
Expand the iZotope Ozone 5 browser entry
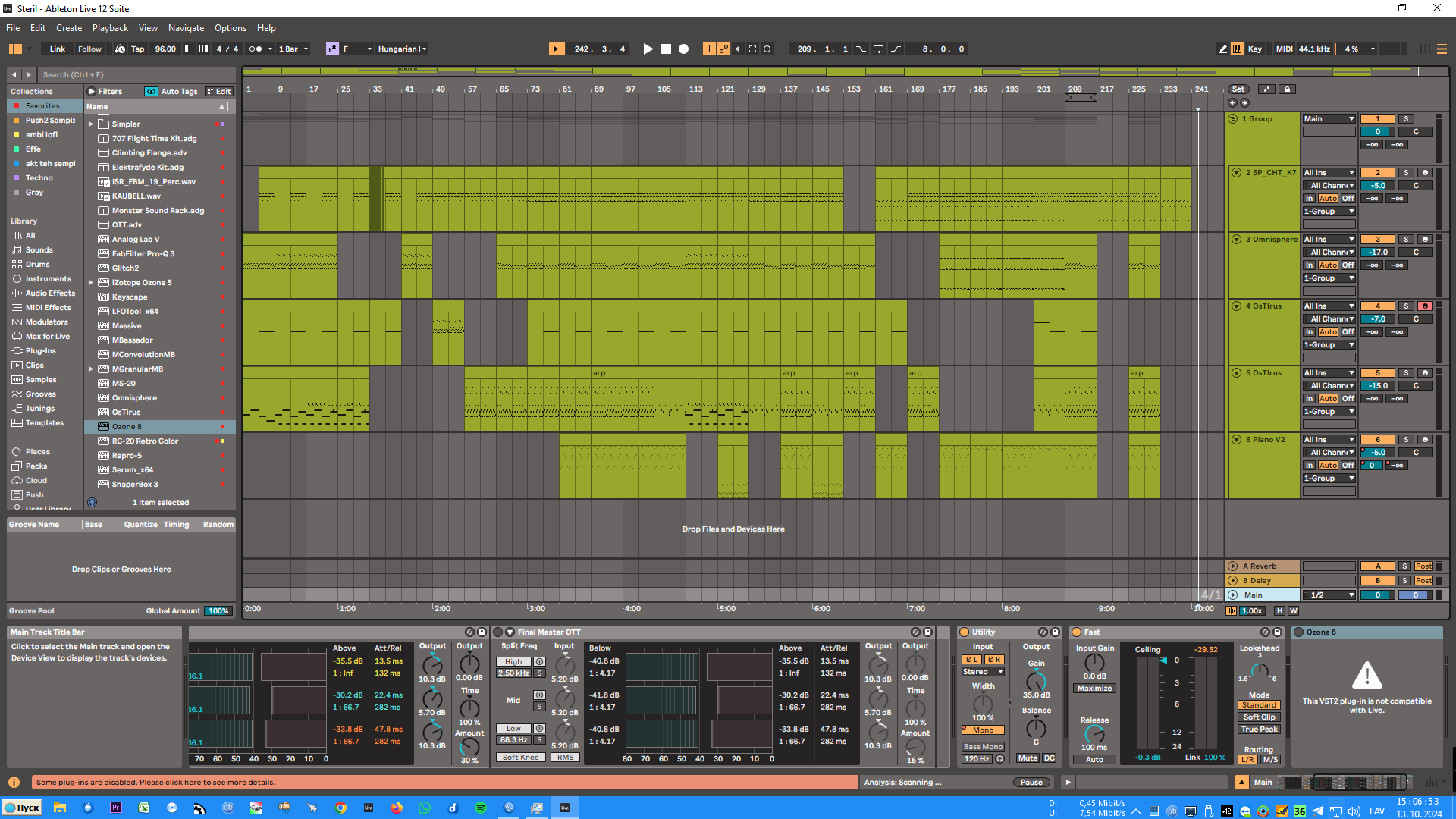click(x=91, y=283)
